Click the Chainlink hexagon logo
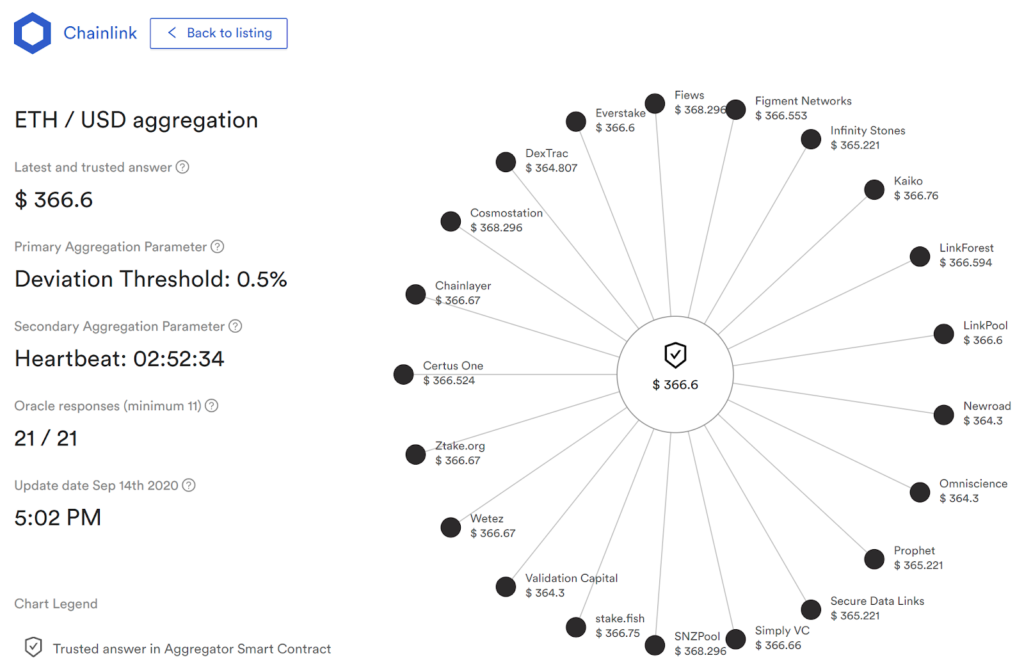The height and width of the screenshot is (665, 1024). pos(32,33)
